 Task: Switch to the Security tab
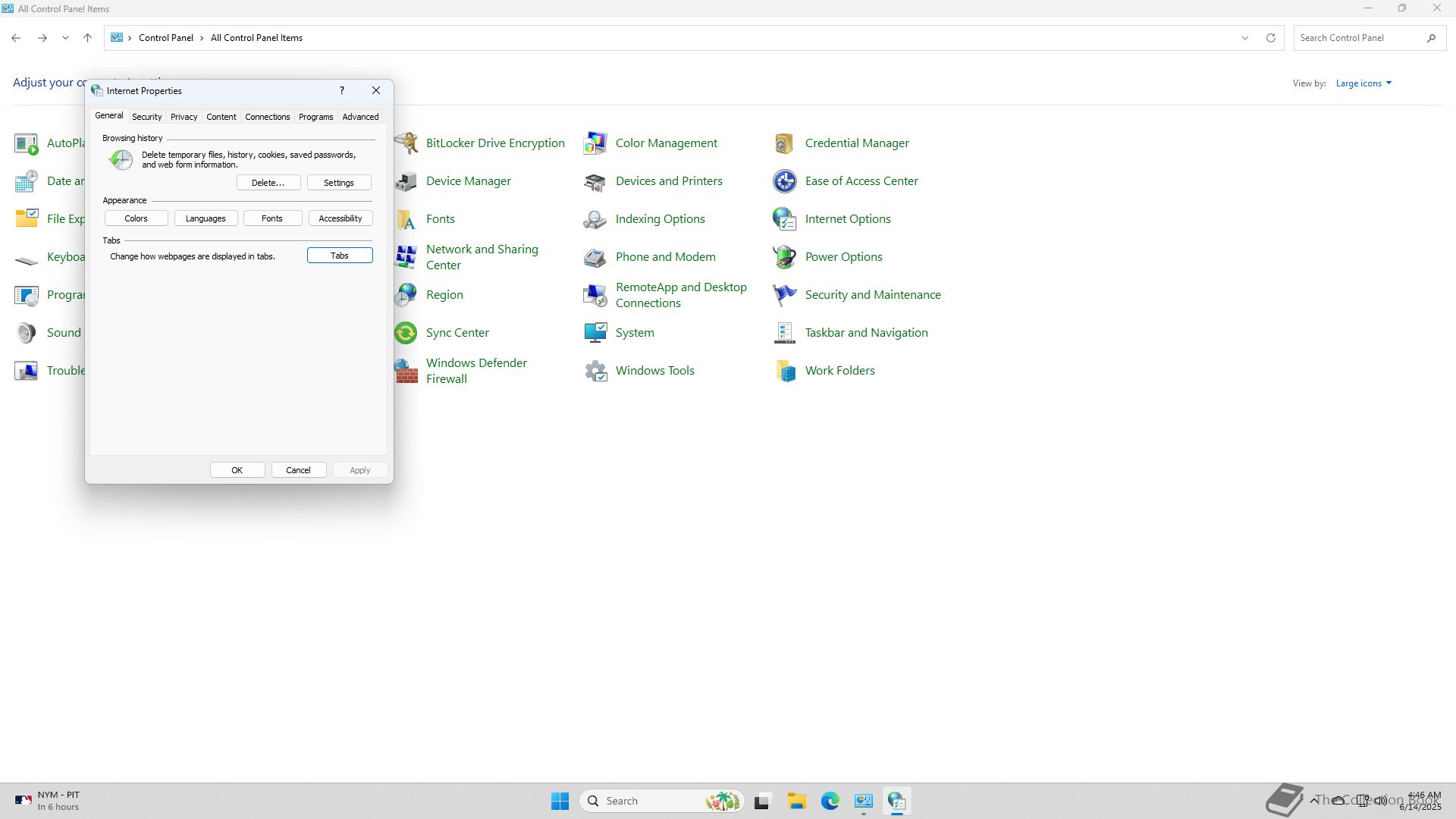(146, 117)
